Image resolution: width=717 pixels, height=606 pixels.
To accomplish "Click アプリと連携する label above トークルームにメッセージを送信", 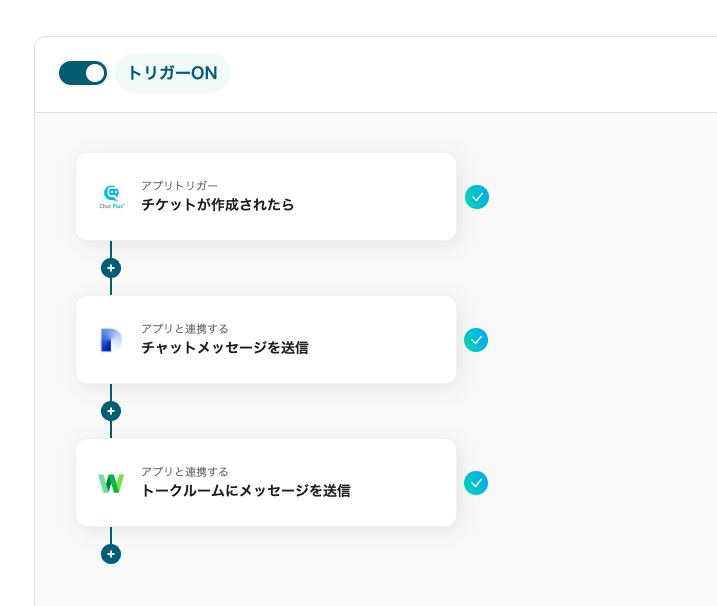I will tap(184, 471).
